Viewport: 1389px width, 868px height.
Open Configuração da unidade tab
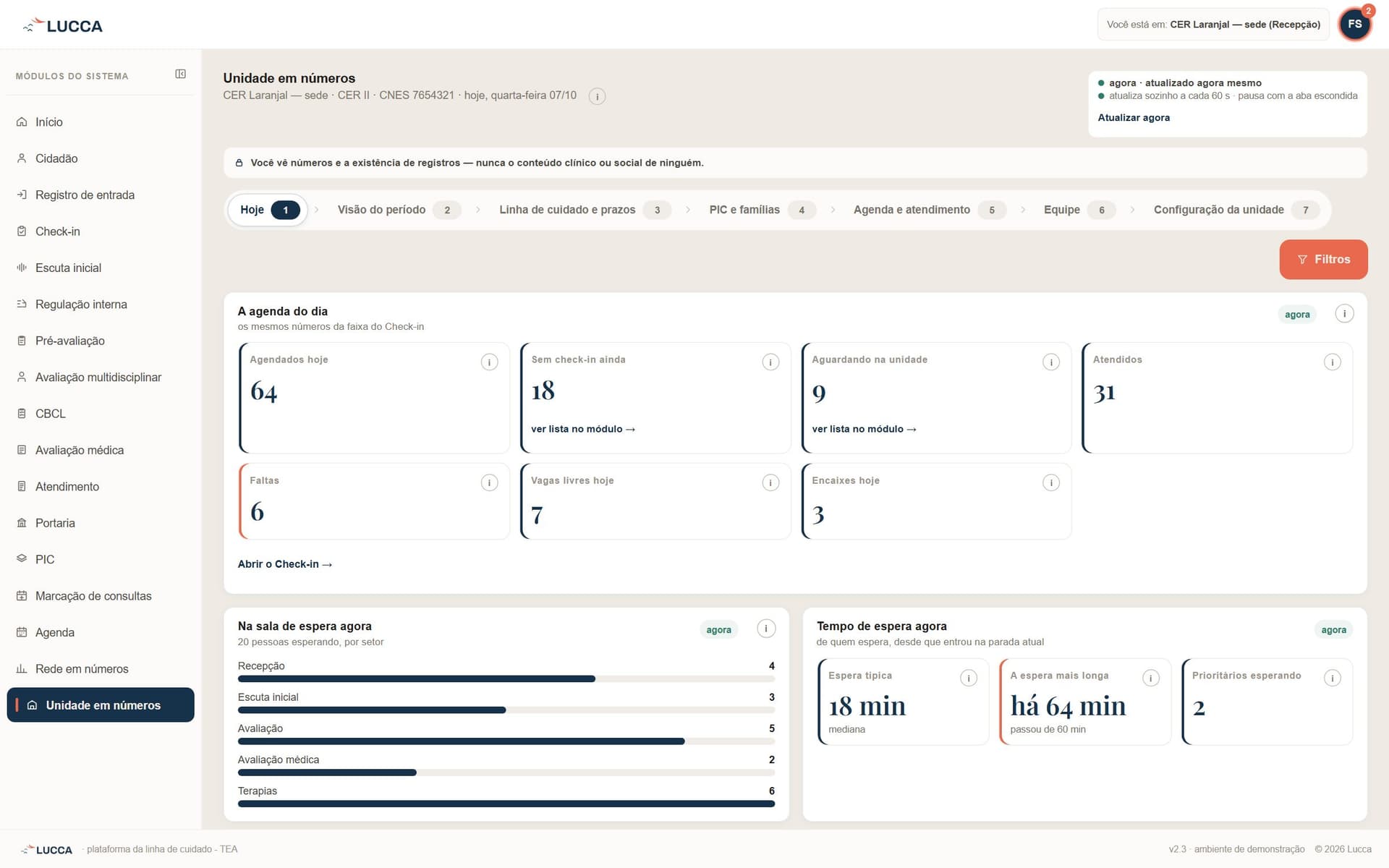click(1236, 210)
